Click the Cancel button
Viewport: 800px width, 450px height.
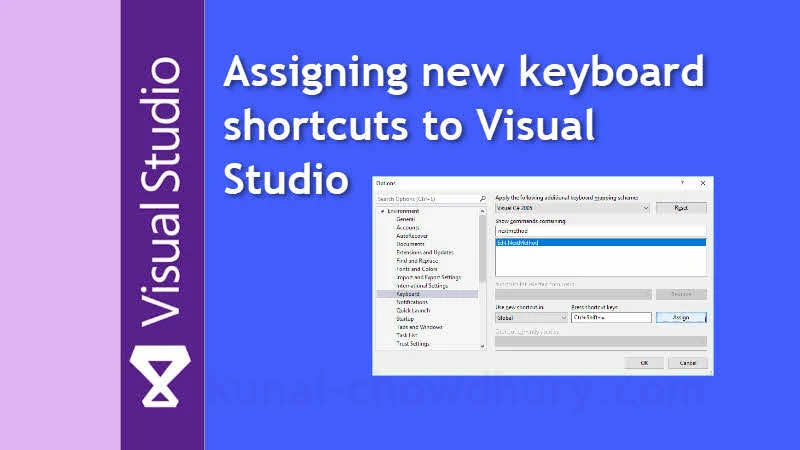point(687,363)
